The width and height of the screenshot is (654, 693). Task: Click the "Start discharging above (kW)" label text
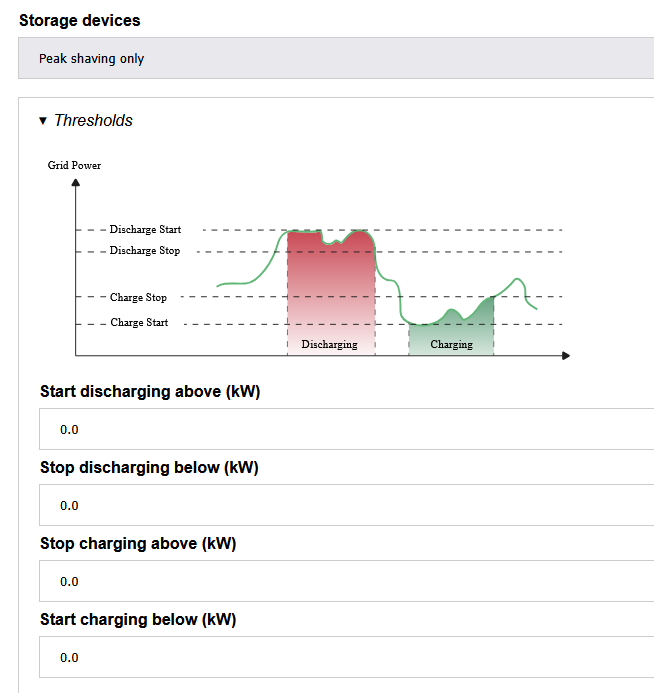click(x=150, y=392)
